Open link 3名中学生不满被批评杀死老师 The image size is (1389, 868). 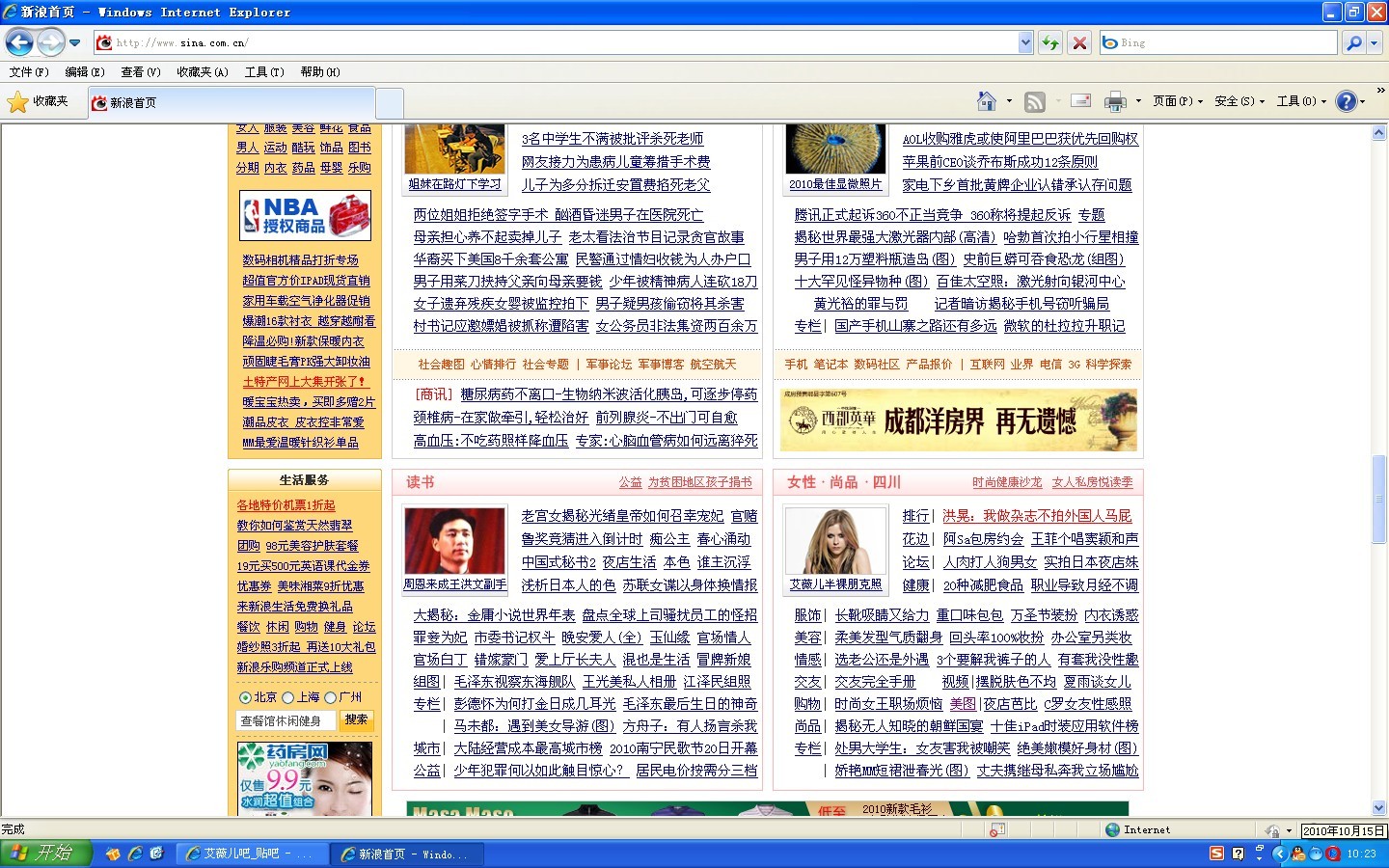[613, 139]
